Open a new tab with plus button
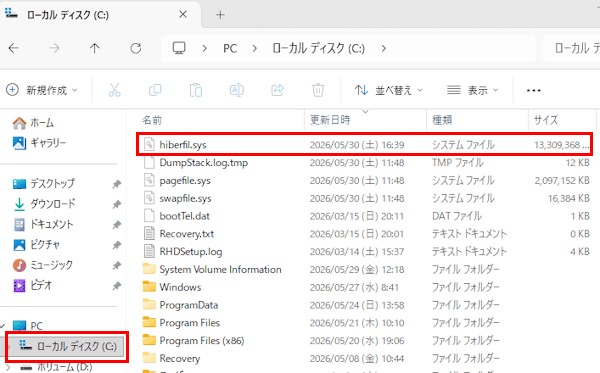 point(220,15)
